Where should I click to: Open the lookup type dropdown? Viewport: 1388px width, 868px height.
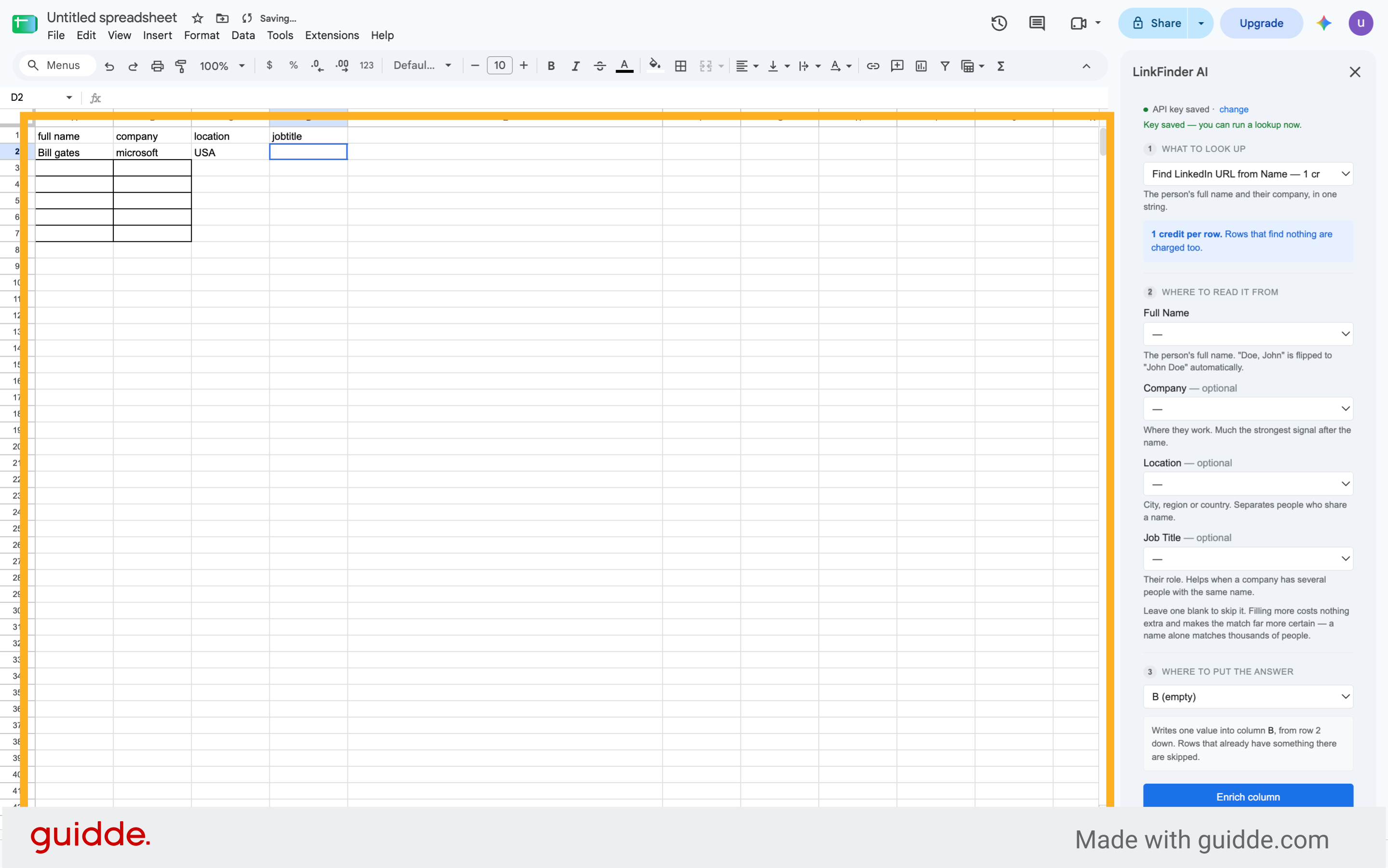pos(1248,174)
